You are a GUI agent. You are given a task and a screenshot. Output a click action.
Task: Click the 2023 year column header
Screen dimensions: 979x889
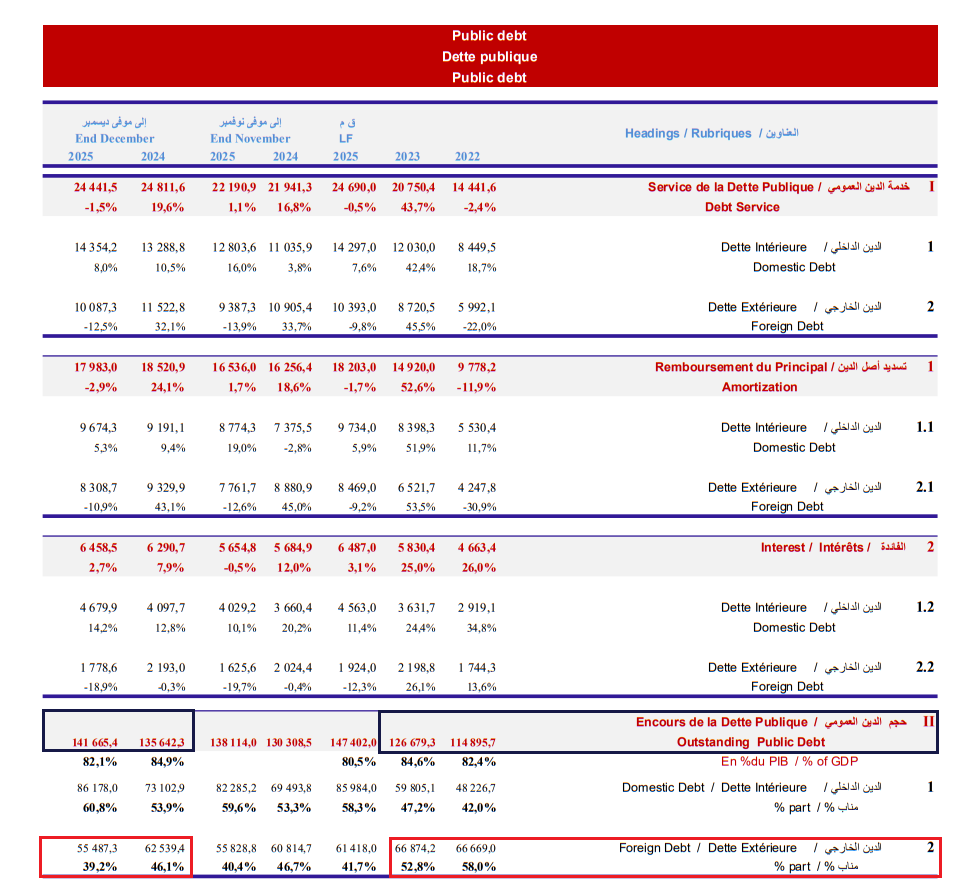pyautogui.click(x=407, y=156)
